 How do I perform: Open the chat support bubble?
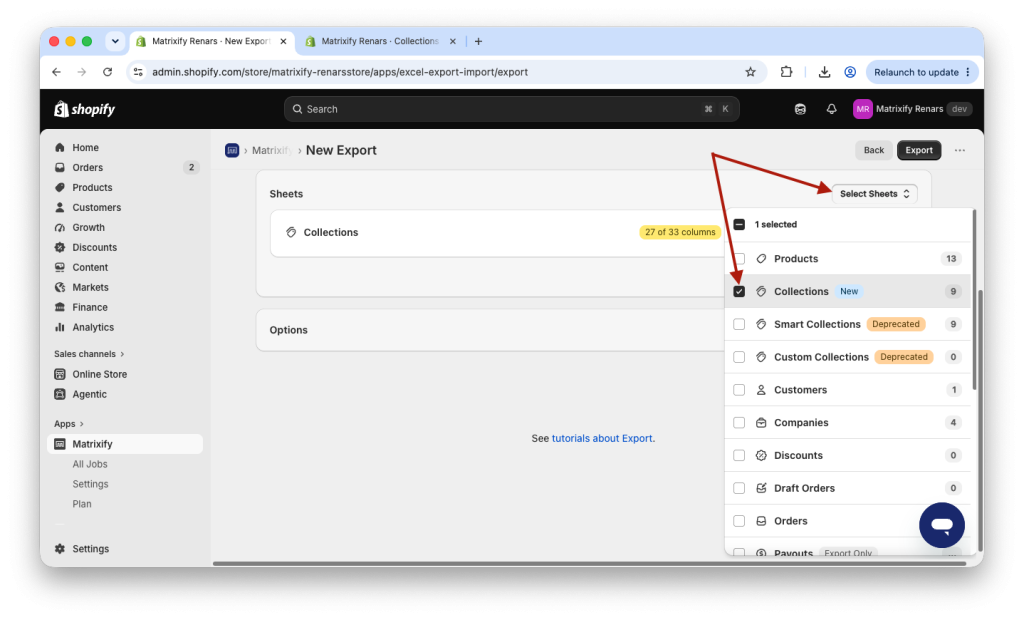(x=942, y=525)
